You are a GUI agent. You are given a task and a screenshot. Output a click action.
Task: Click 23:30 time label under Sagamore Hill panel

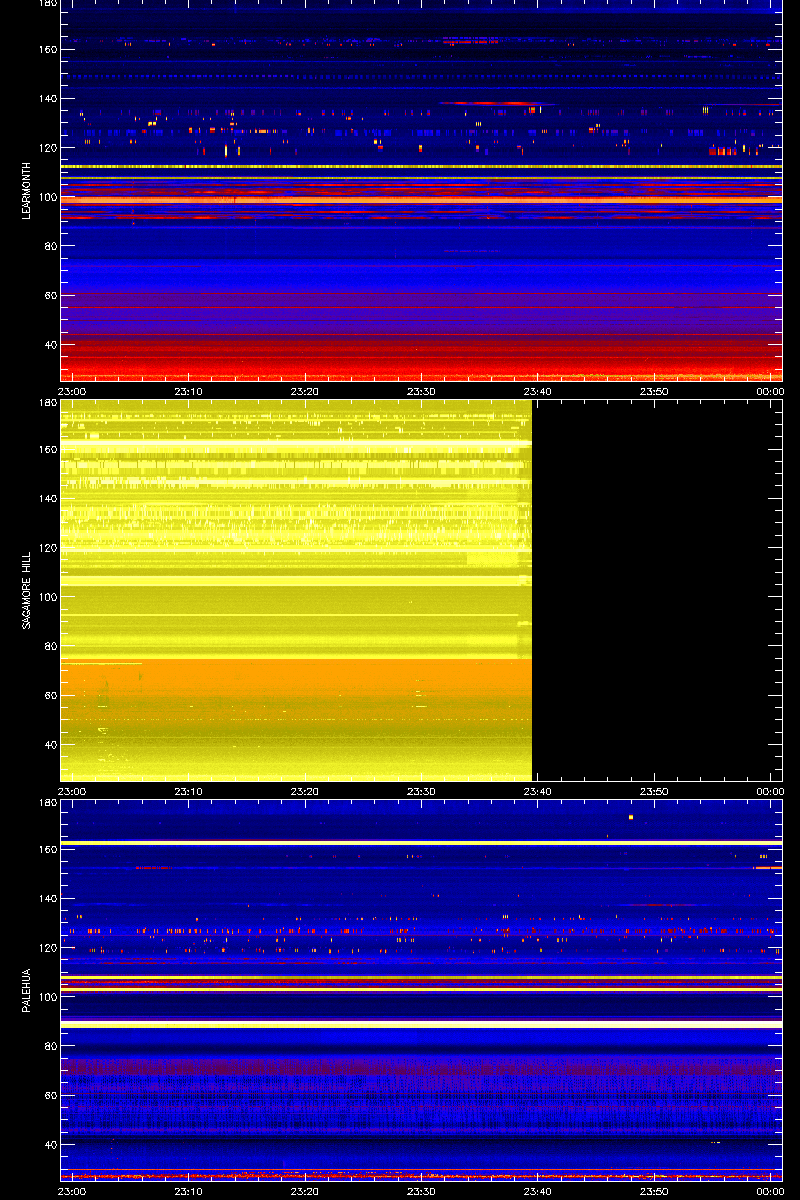tap(421, 792)
